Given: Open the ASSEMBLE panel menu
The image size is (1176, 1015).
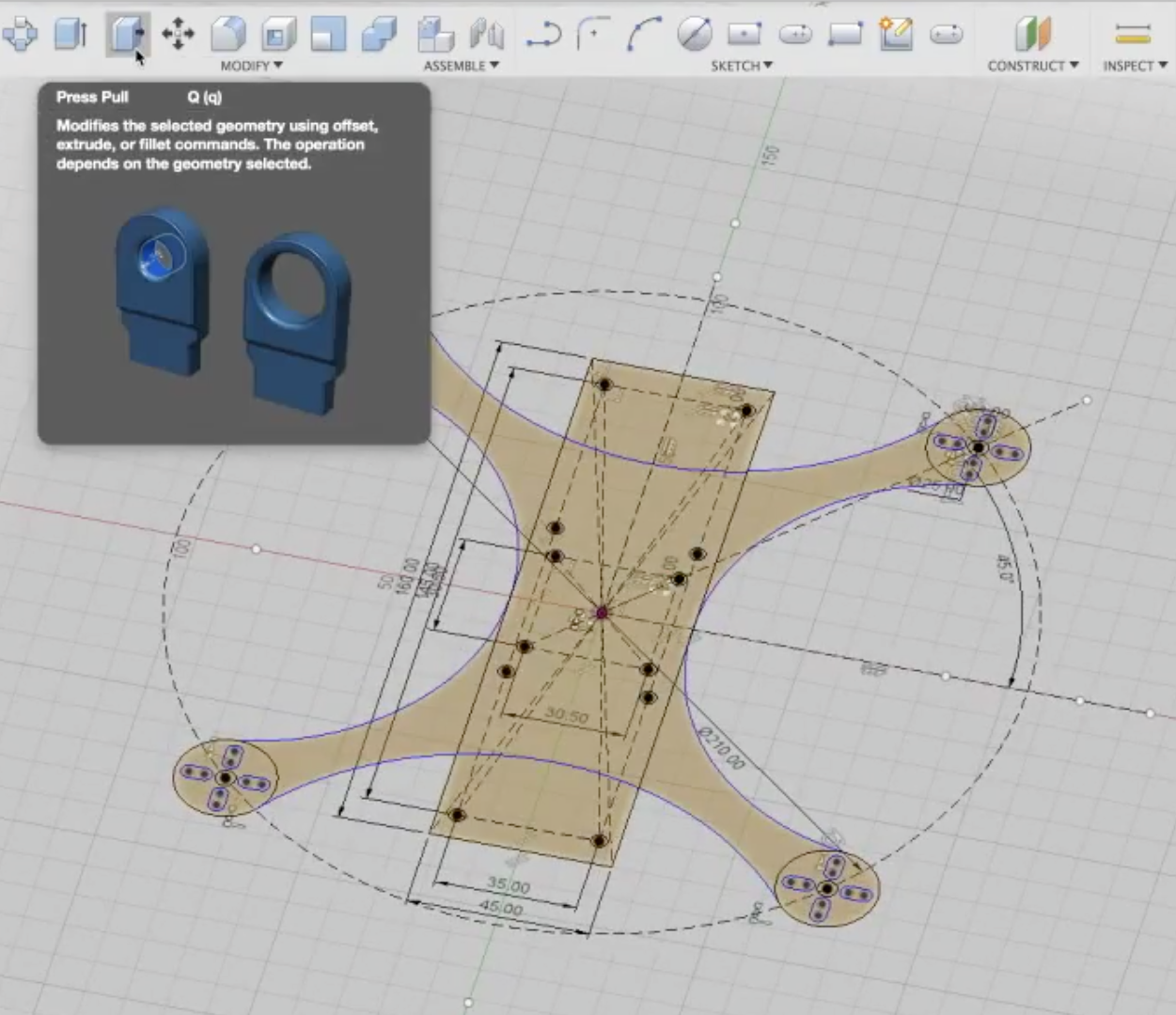Looking at the screenshot, I should (x=460, y=66).
